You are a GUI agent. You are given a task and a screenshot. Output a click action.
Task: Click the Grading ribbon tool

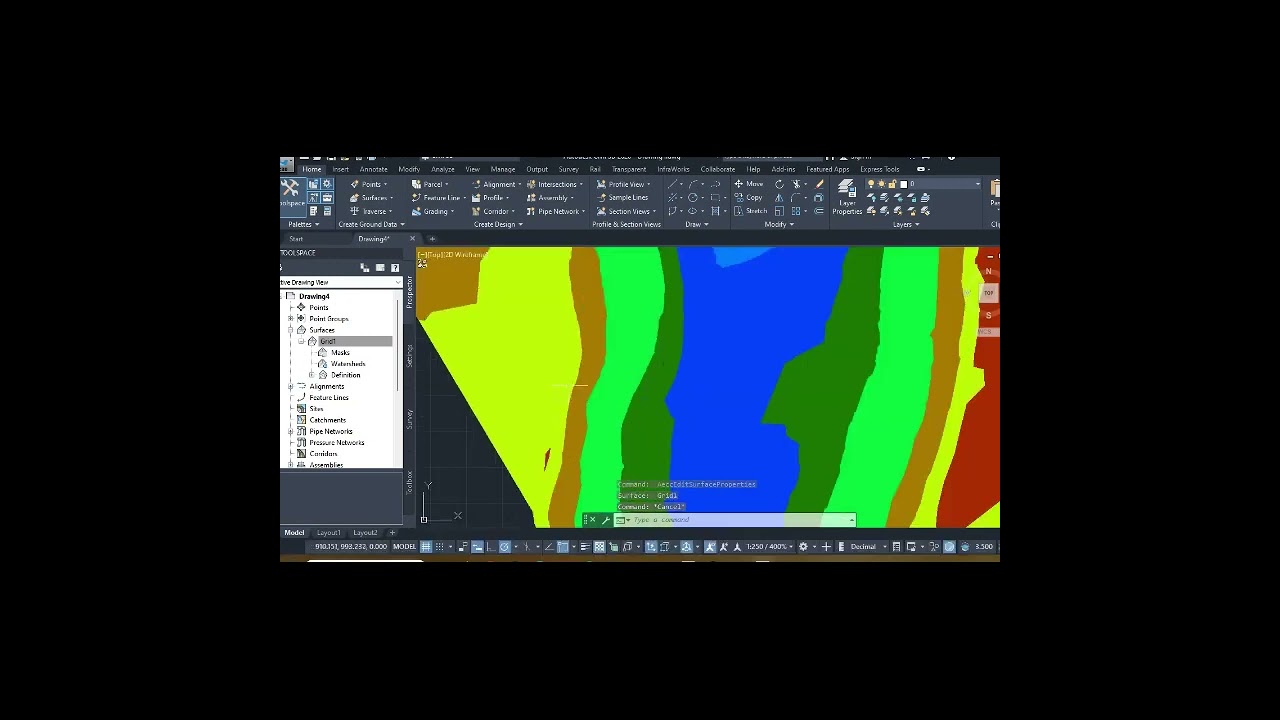tap(434, 211)
